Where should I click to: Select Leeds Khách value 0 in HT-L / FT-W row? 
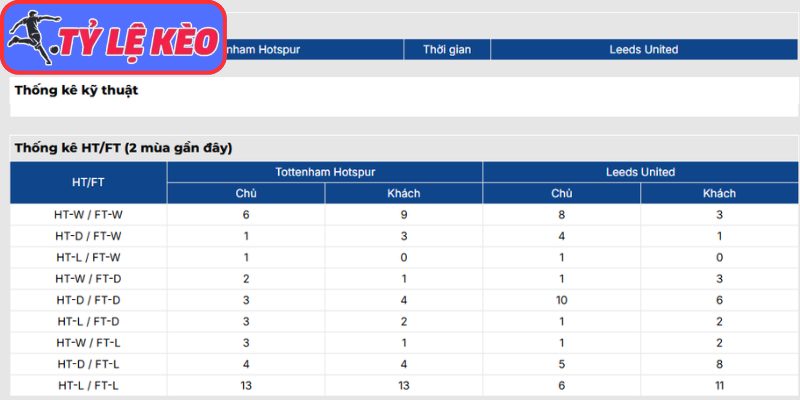click(719, 258)
